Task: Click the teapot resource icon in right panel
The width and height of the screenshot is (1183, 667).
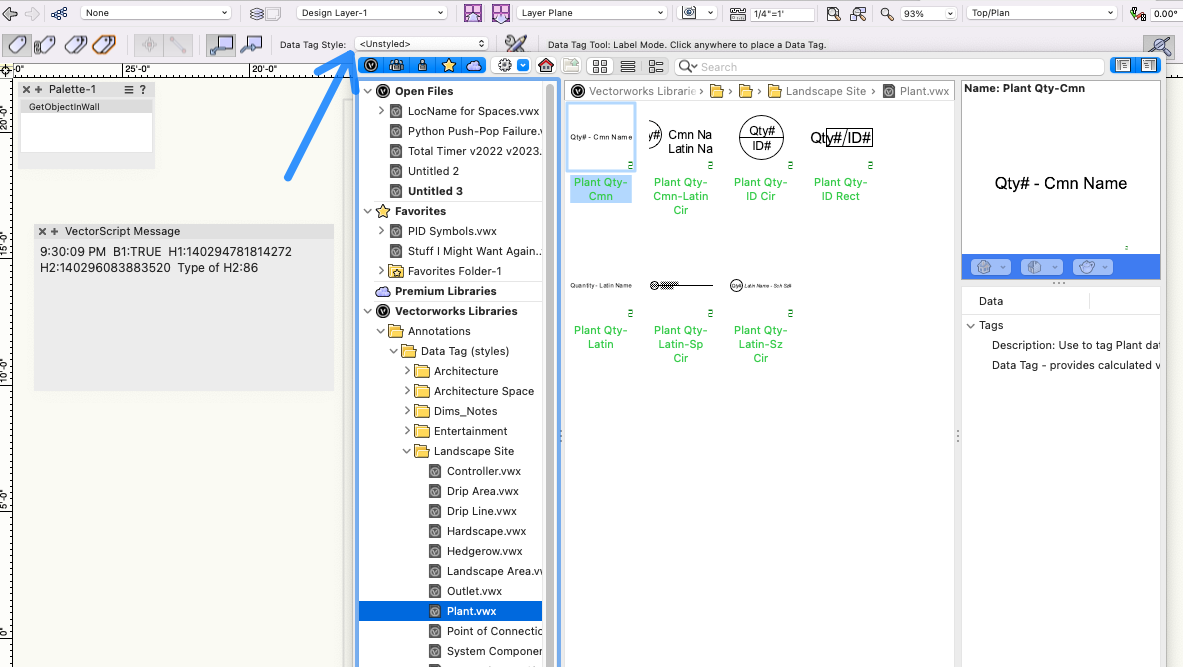Action: click(1087, 267)
